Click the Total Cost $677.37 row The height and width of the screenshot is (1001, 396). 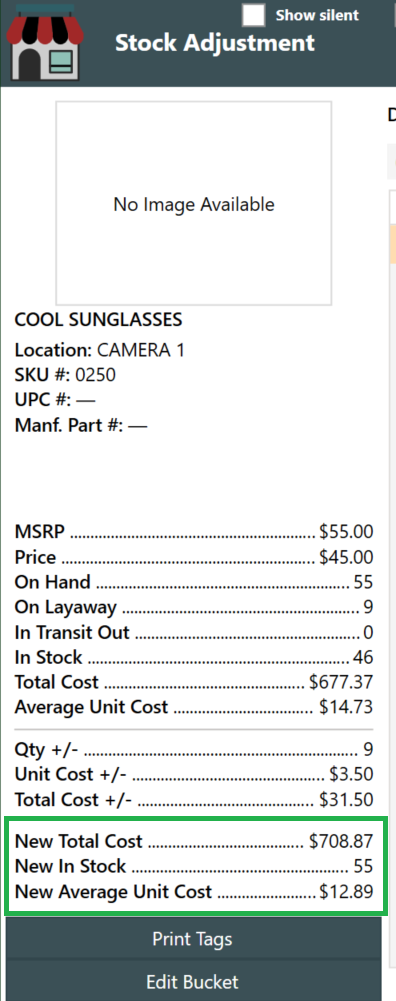tap(194, 682)
